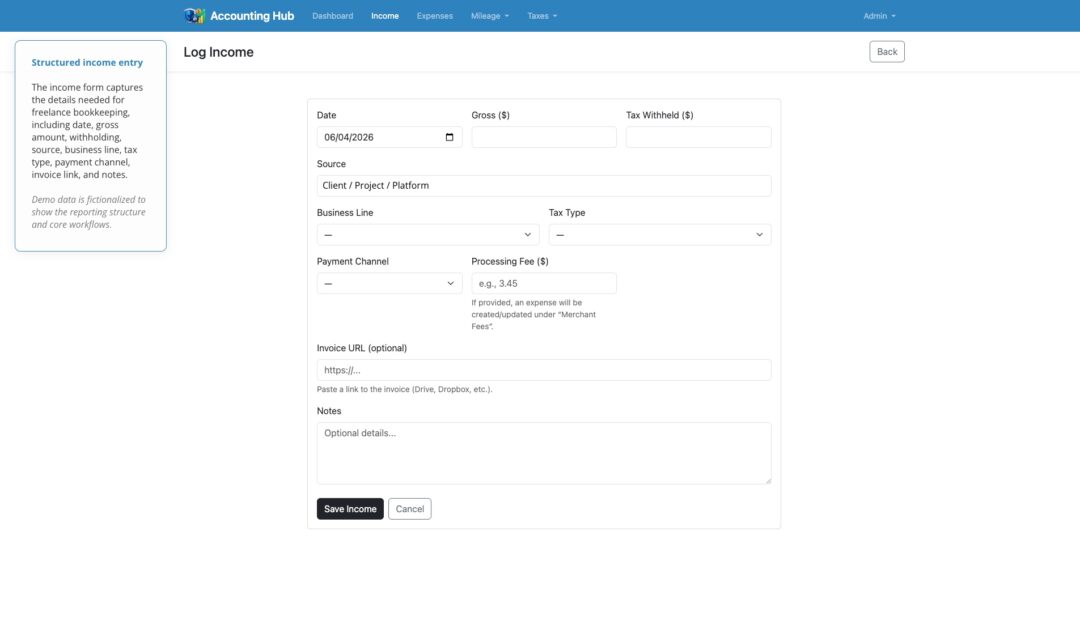The image size is (1080, 621).
Task: Click the Accounting Hub brand name
Action: (252, 16)
